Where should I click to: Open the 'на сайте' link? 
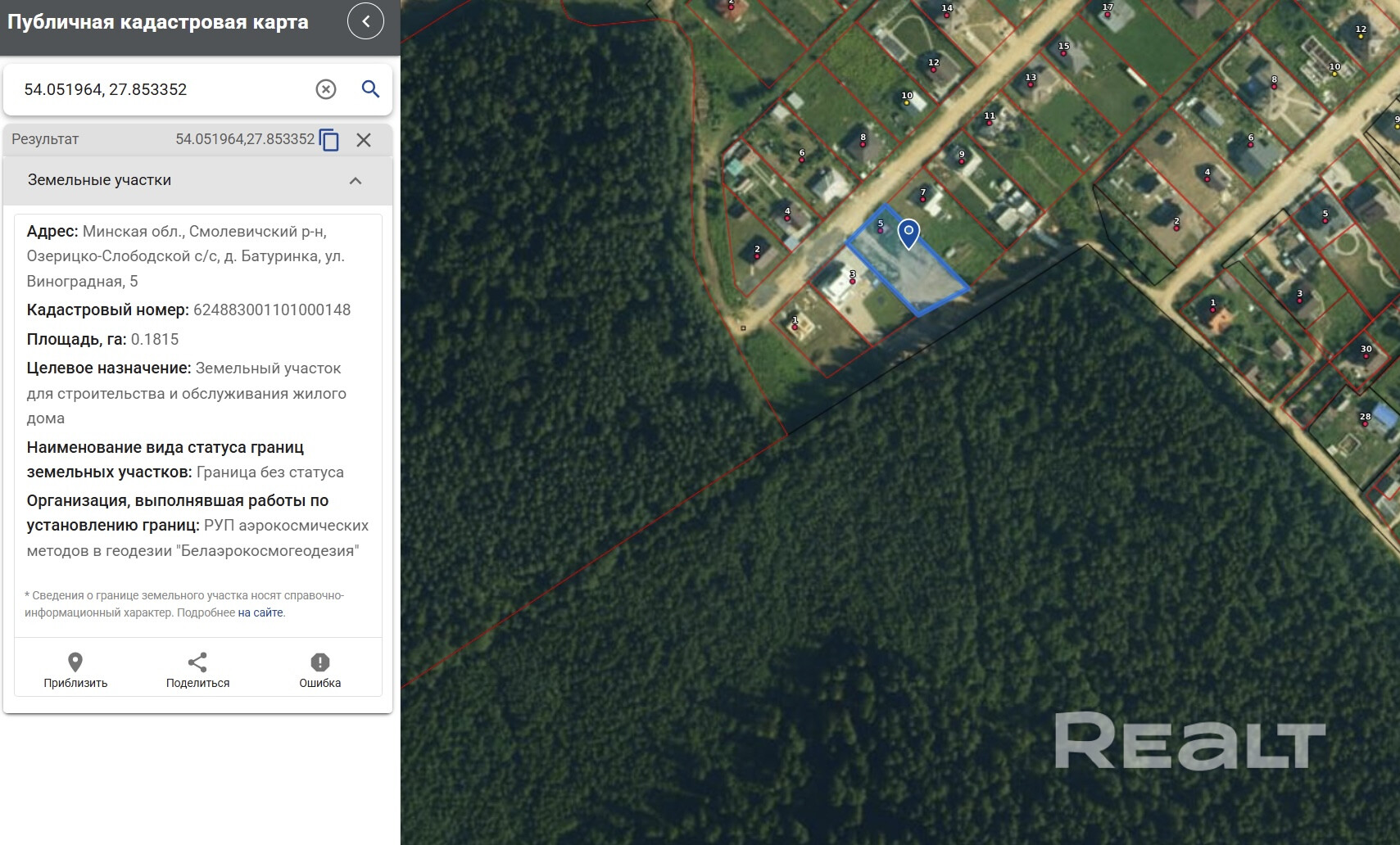261,612
